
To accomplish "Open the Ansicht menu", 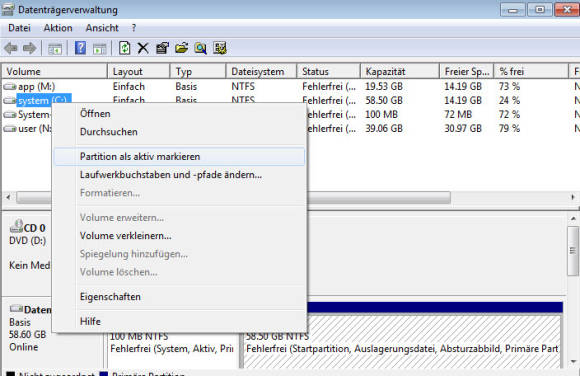I will click(x=102, y=28).
